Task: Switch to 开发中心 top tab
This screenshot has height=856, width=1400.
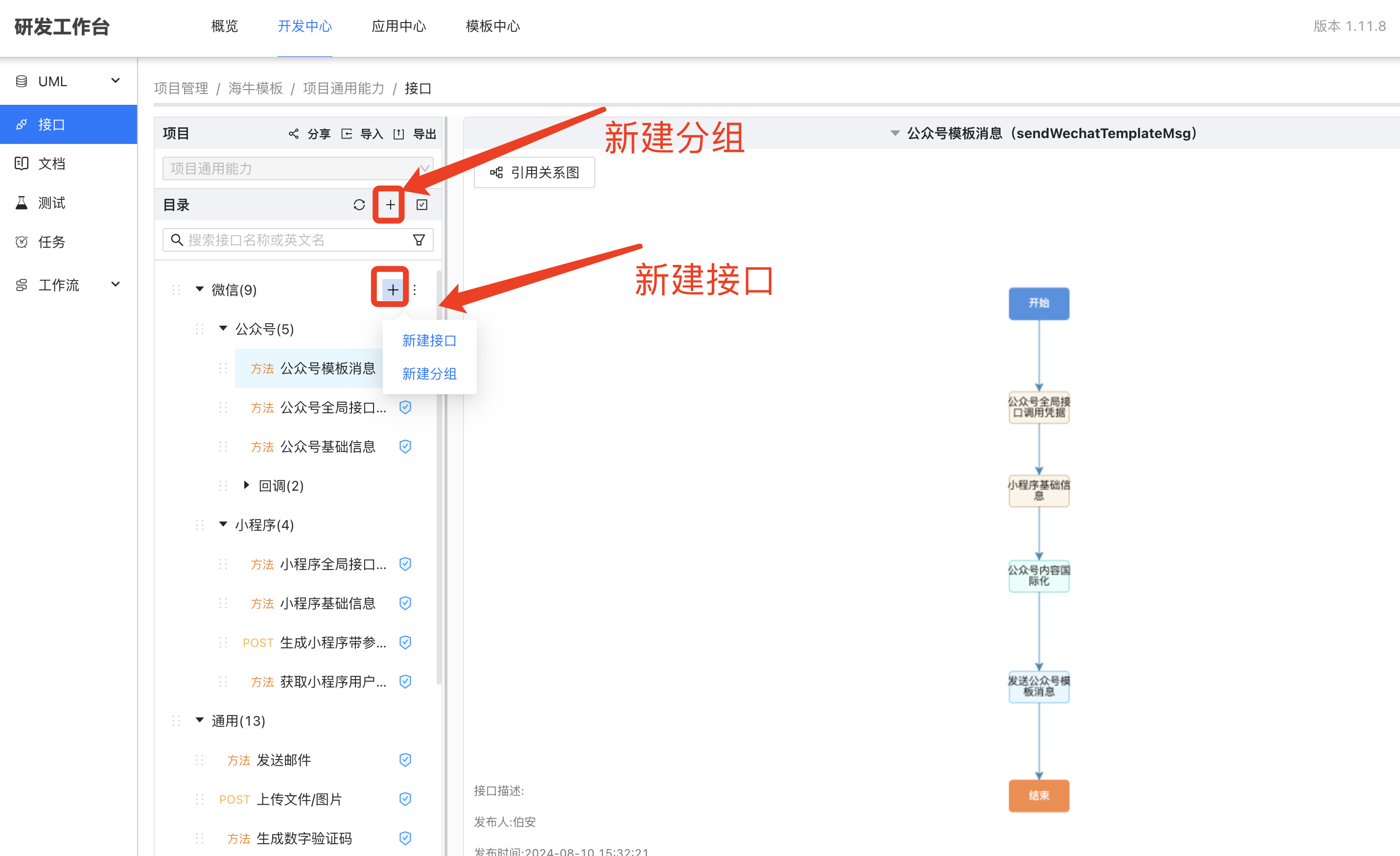Action: click(304, 26)
